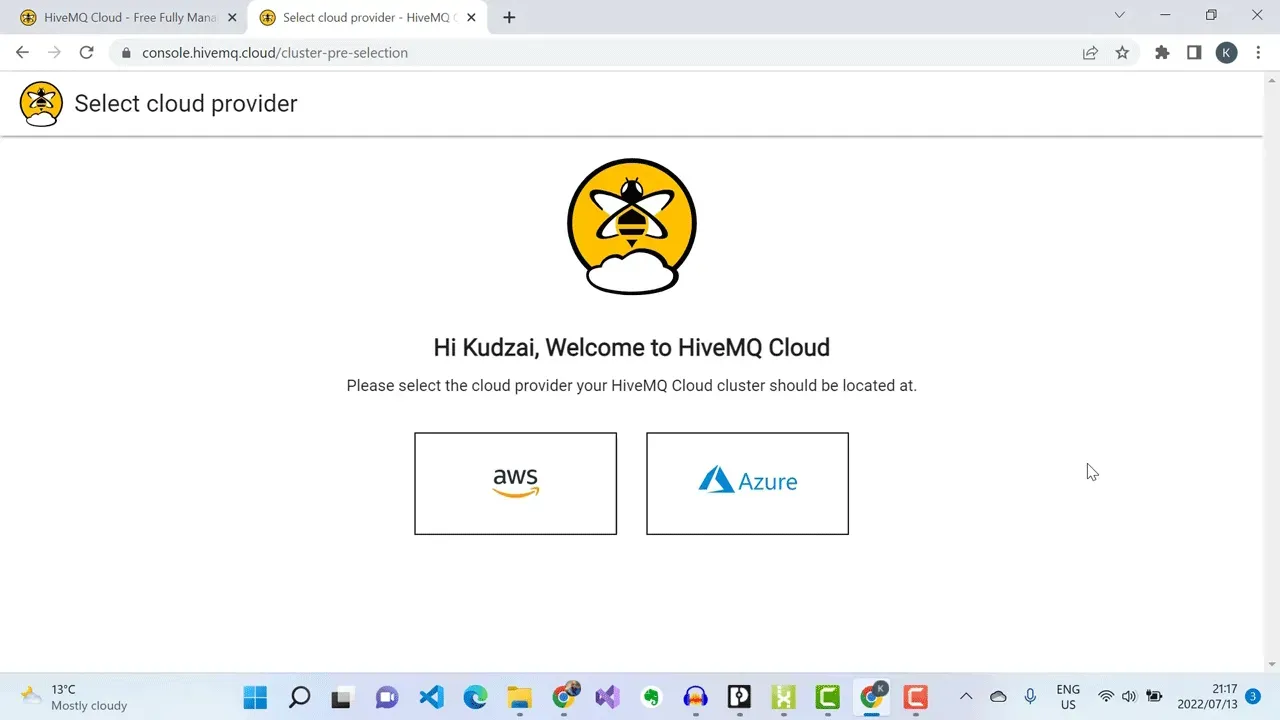Image resolution: width=1280 pixels, height=720 pixels.
Task: Bookmark this page with the star icon
Action: (1122, 53)
